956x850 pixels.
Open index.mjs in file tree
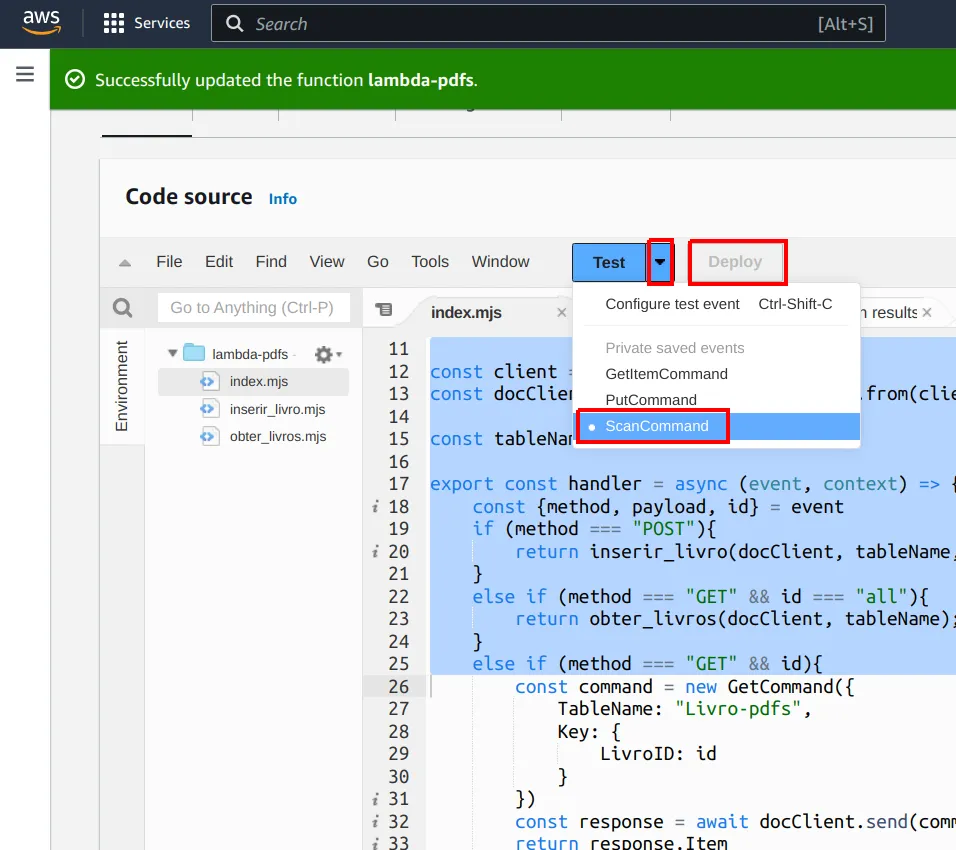pos(259,382)
